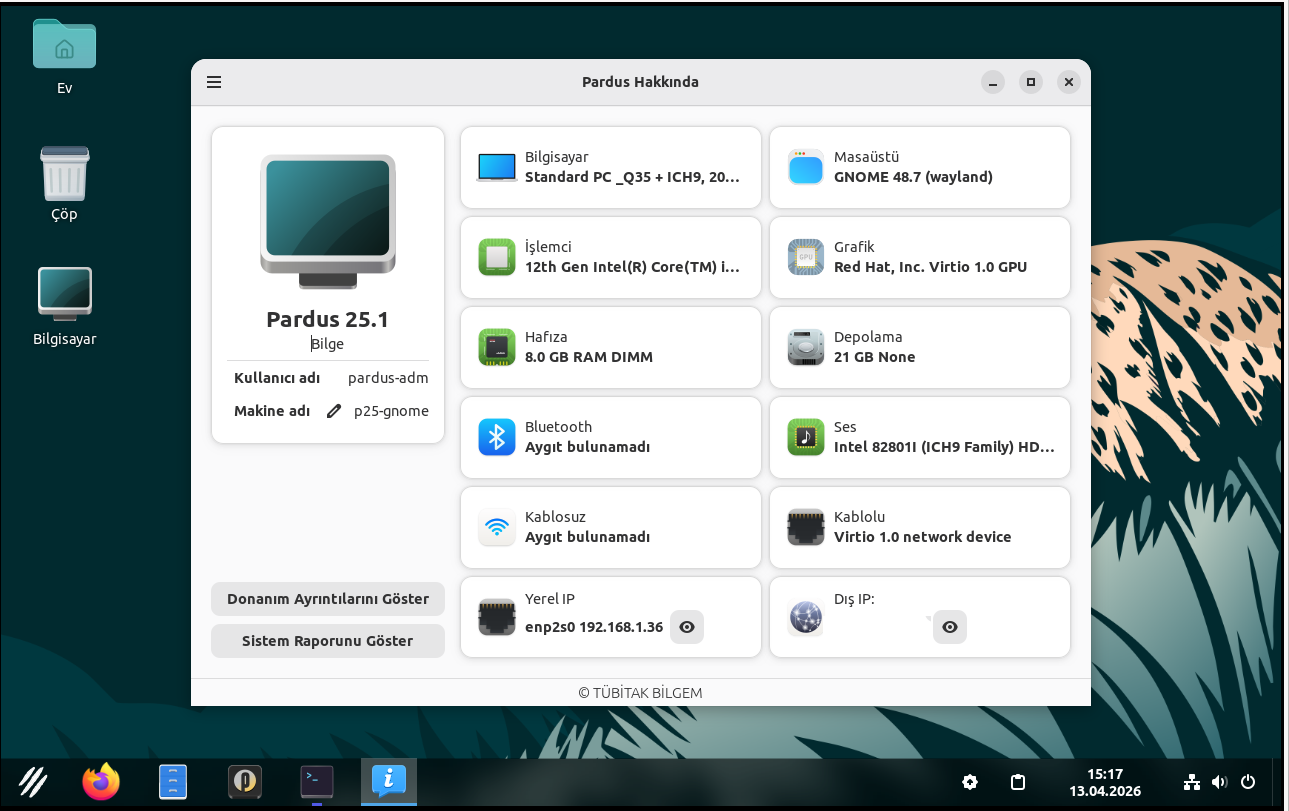Image resolution: width=1289 pixels, height=811 pixels.
Task: Click the Masaüstü desktop window icon
Action: coord(806,167)
